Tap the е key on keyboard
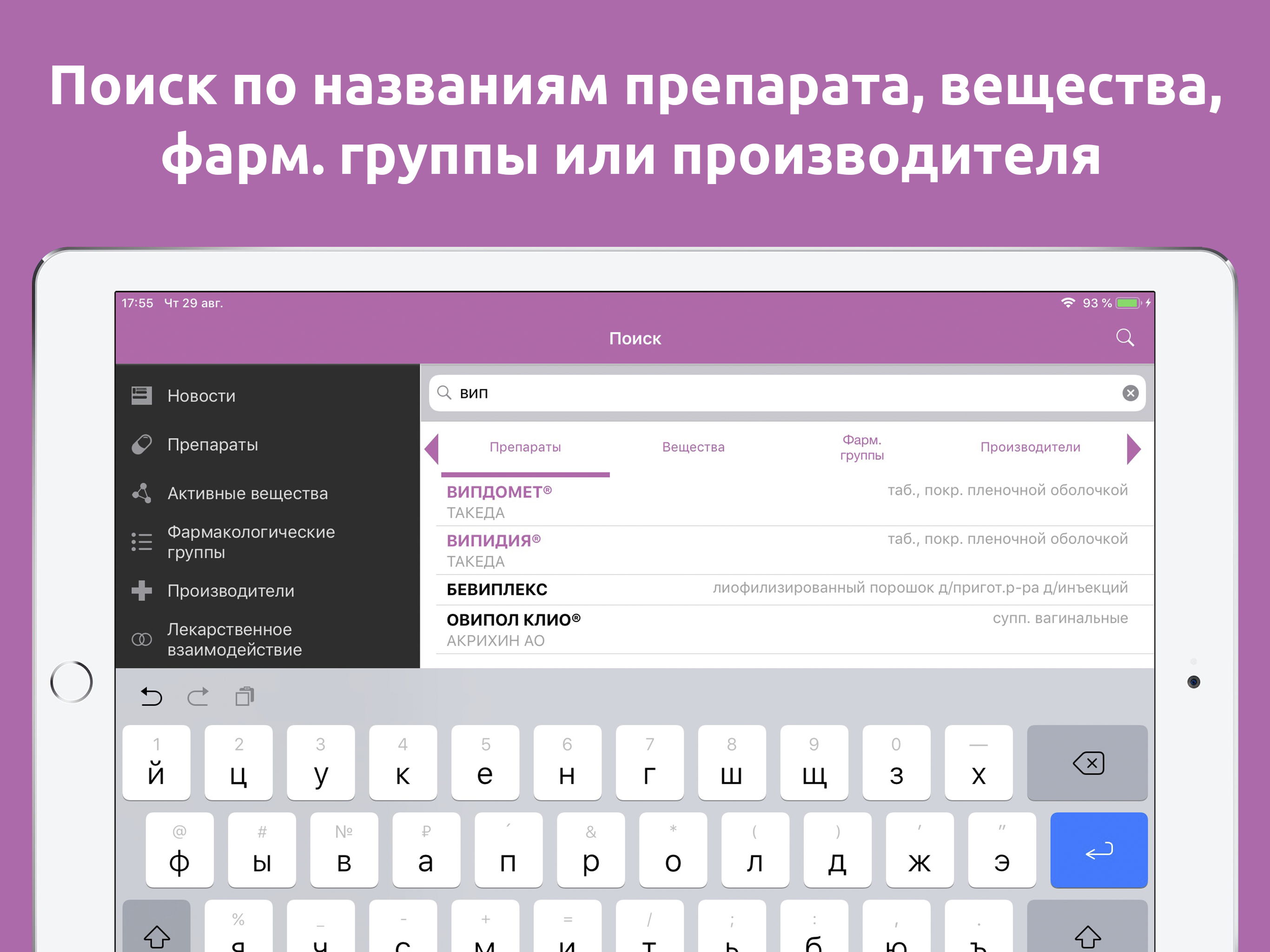The width and height of the screenshot is (1270, 952). pos(485,762)
